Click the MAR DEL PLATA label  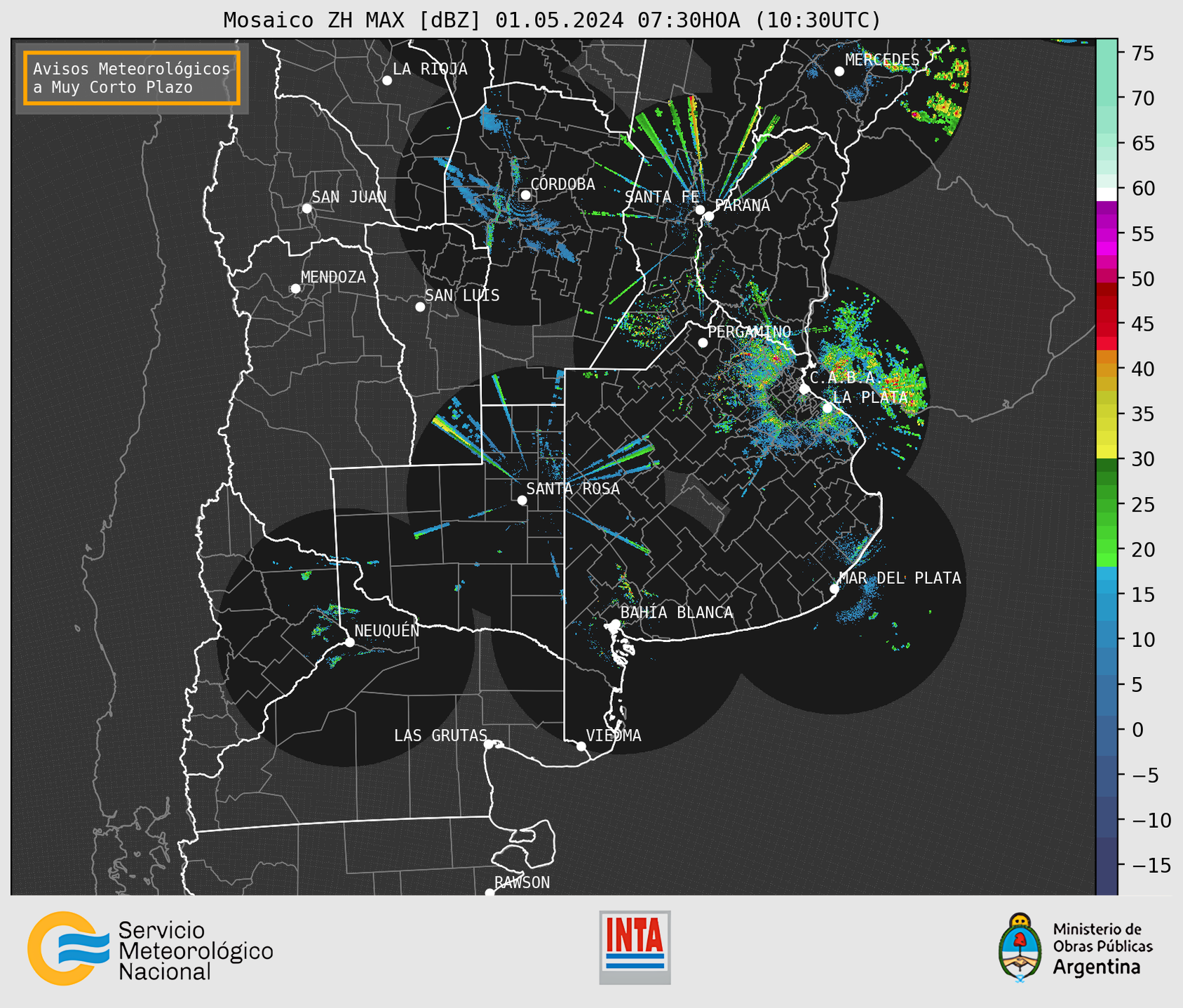[900, 578]
